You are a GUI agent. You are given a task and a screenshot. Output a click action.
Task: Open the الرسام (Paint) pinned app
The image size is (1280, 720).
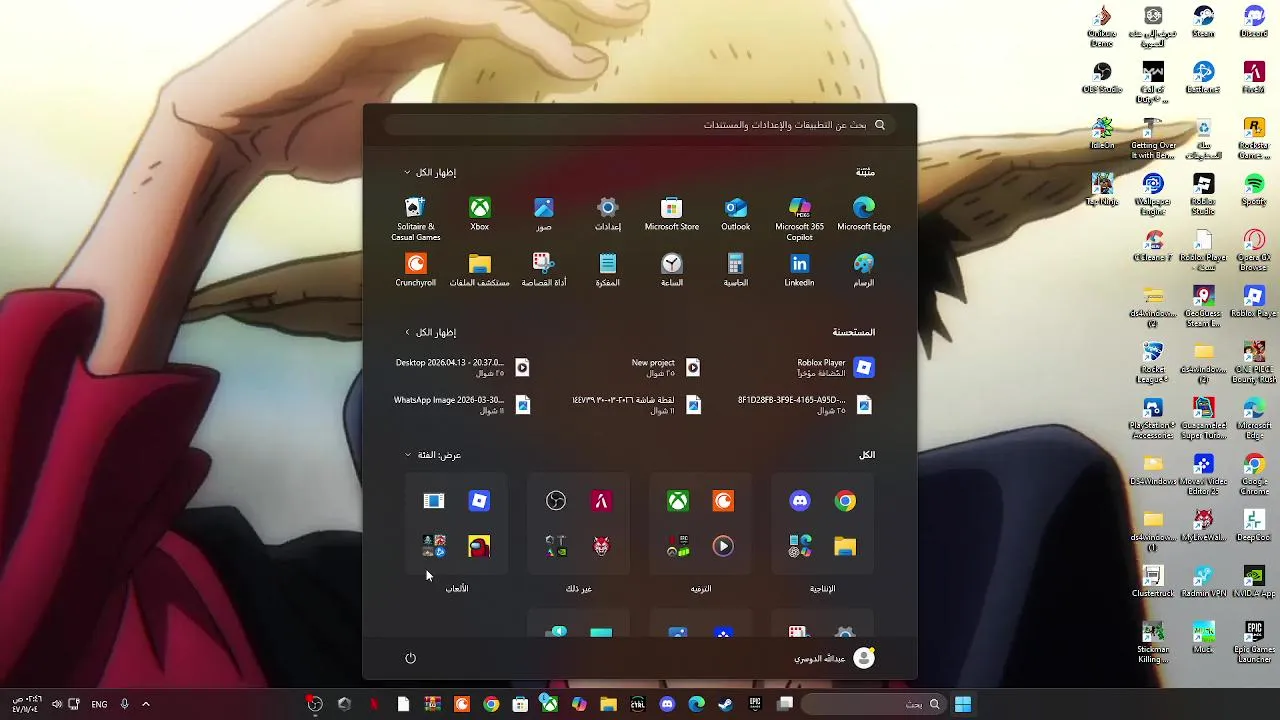coord(863,270)
